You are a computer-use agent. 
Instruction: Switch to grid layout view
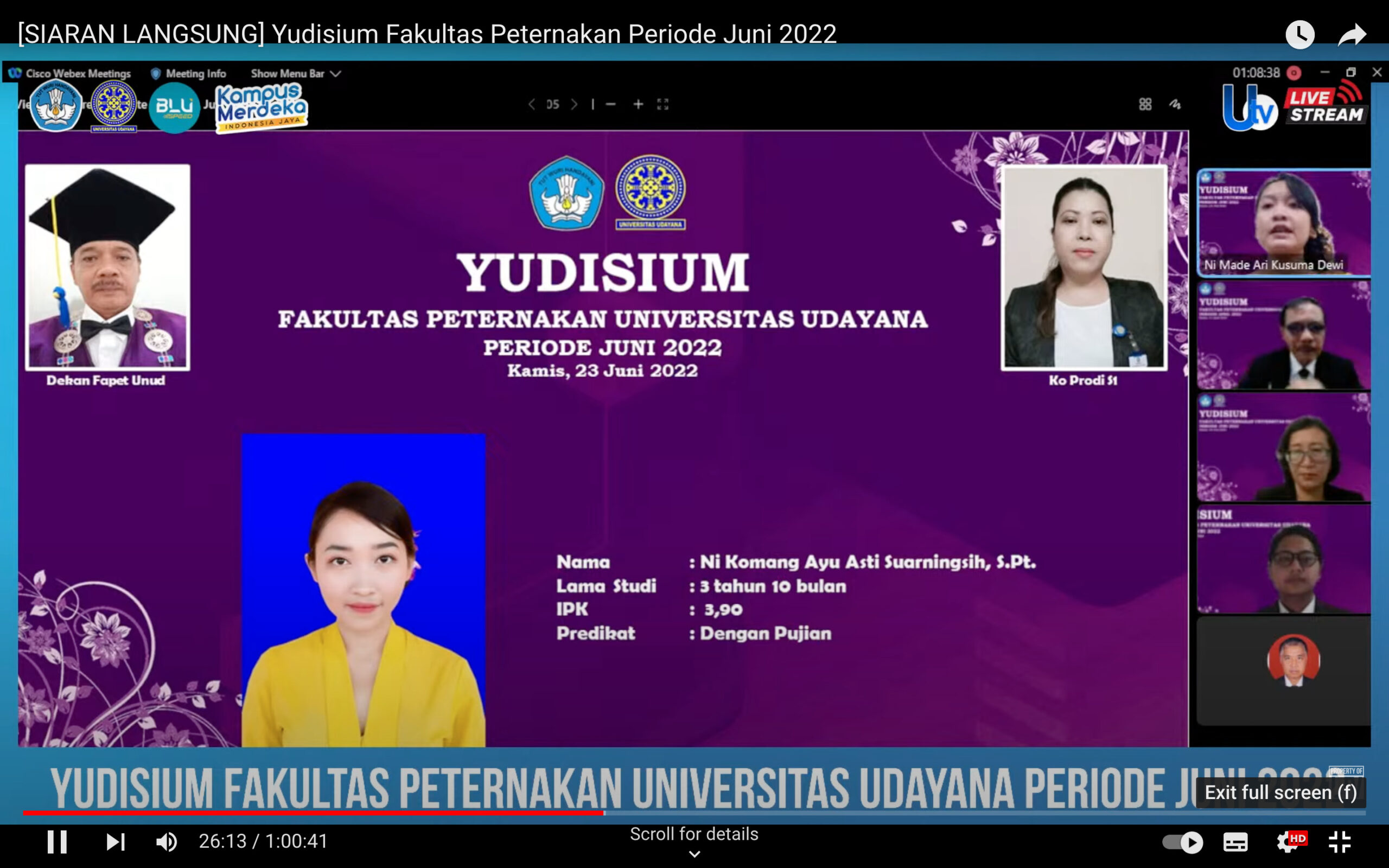coord(1145,104)
